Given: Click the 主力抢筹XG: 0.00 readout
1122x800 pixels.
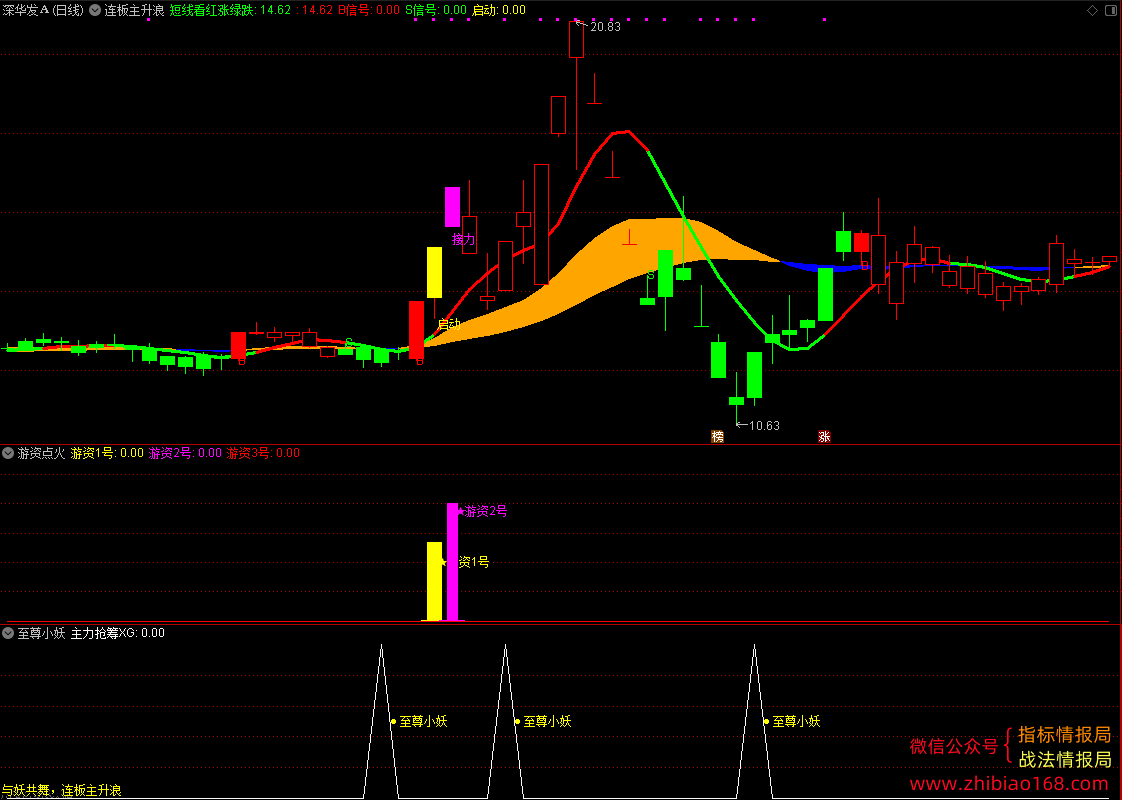Looking at the screenshot, I should [x=117, y=633].
